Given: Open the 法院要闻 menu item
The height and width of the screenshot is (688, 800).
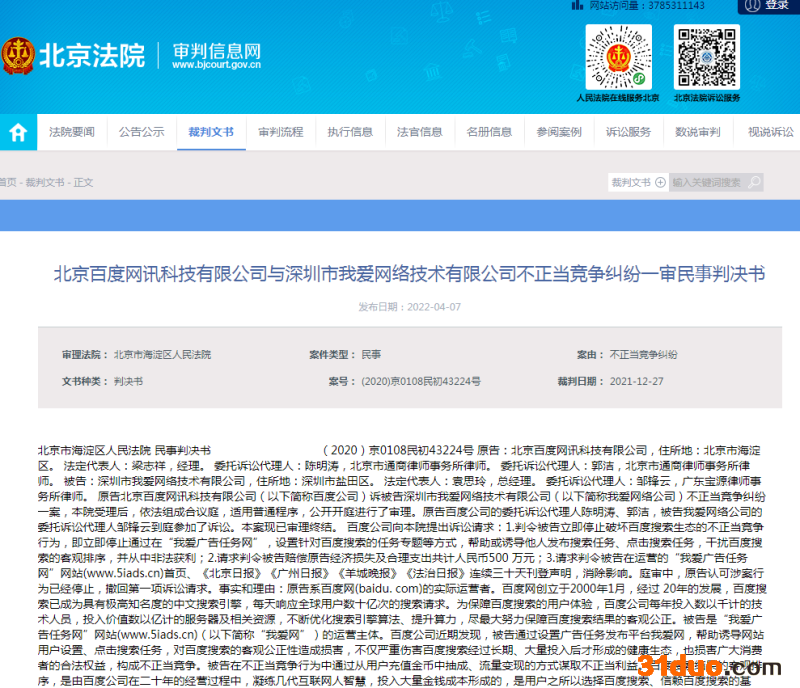Looking at the screenshot, I should tap(72, 132).
